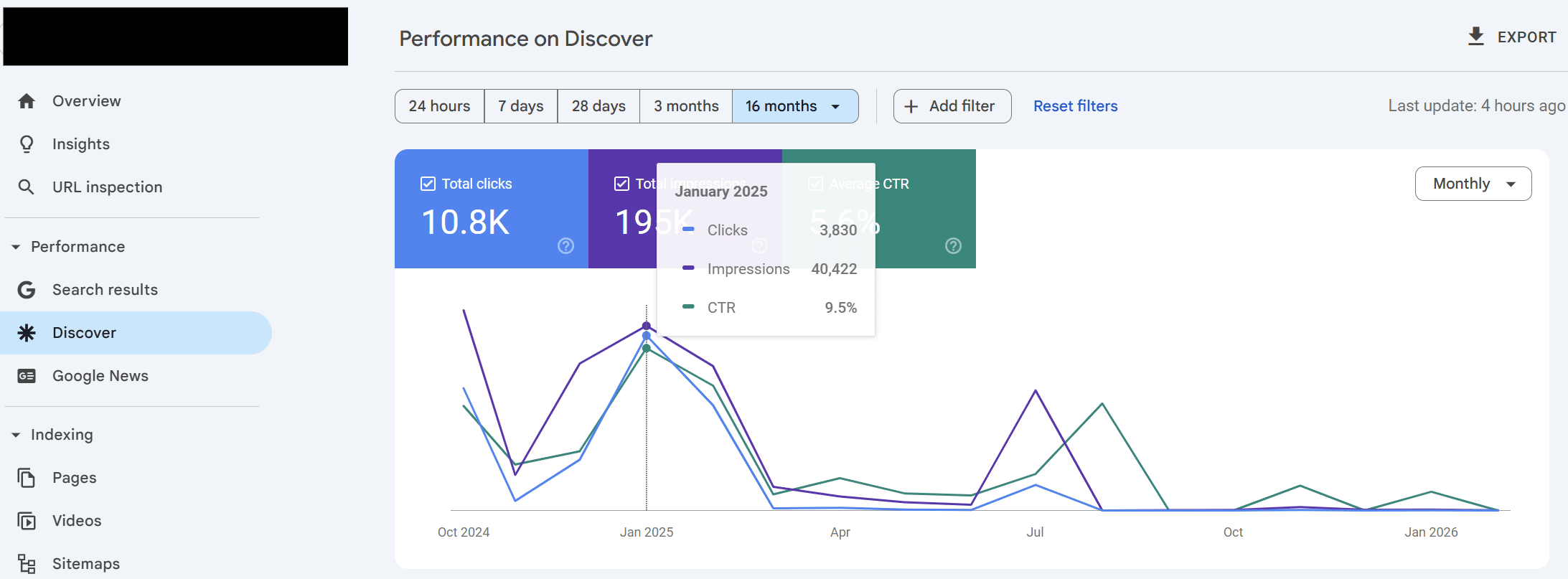
Task: Click the Reset filters link
Action: [1075, 106]
